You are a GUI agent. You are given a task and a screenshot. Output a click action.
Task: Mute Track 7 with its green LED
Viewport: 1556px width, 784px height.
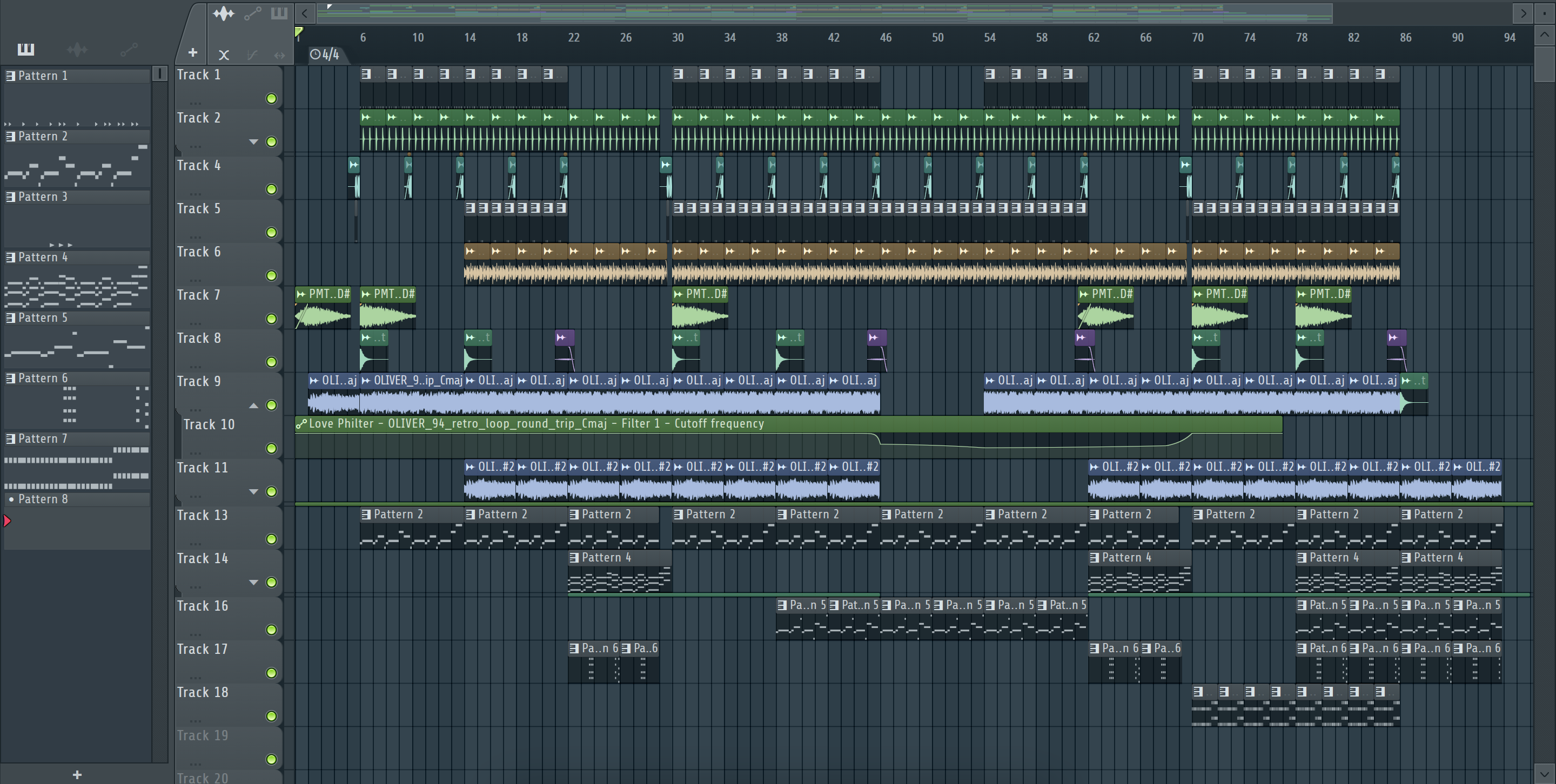(x=271, y=319)
